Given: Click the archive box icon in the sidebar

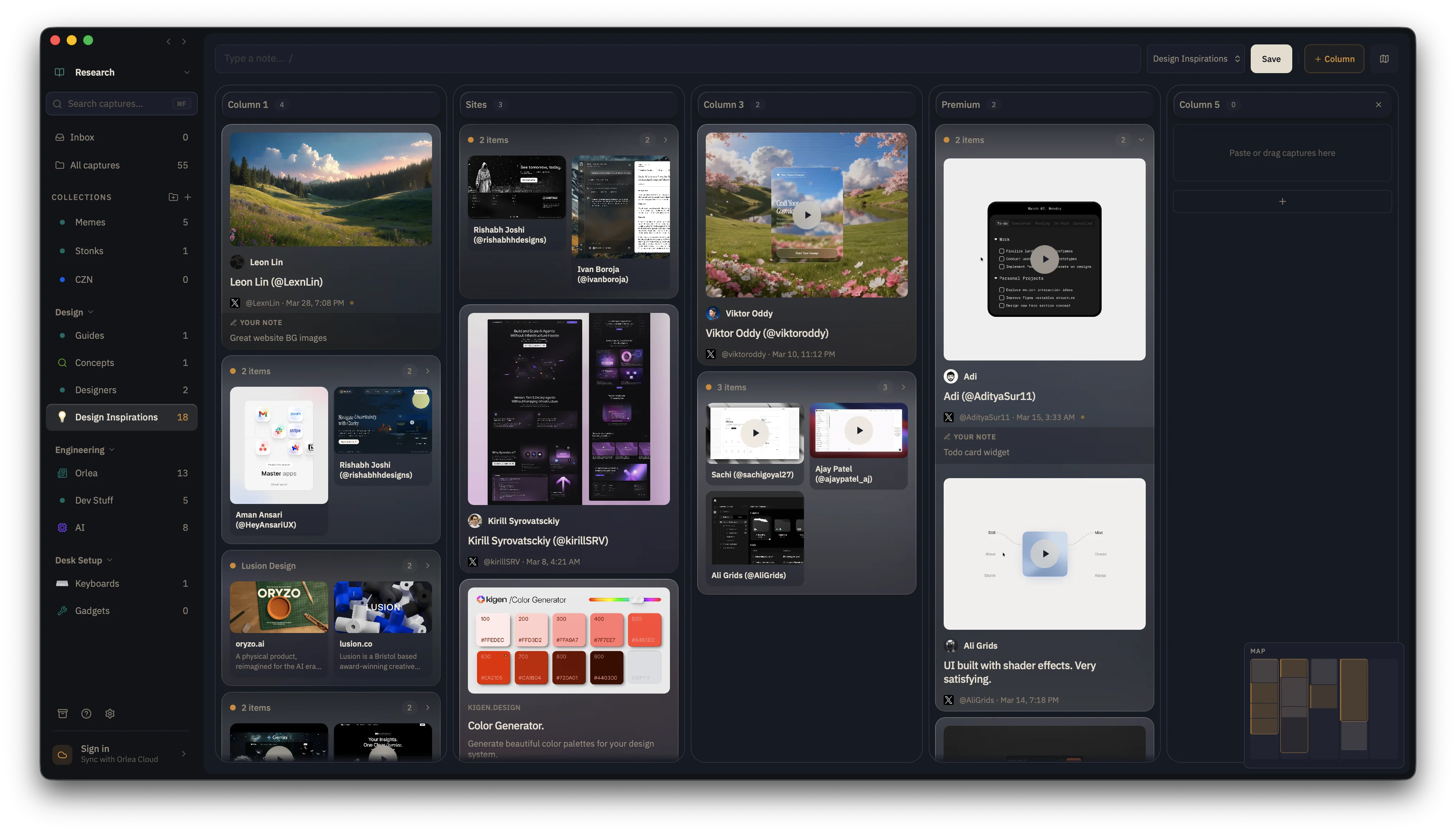Looking at the screenshot, I should (62, 713).
